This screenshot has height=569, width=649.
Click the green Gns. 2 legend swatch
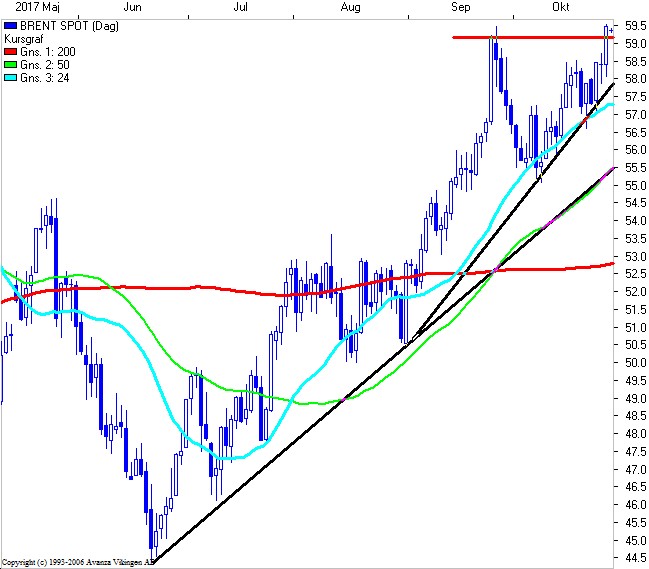[10, 65]
